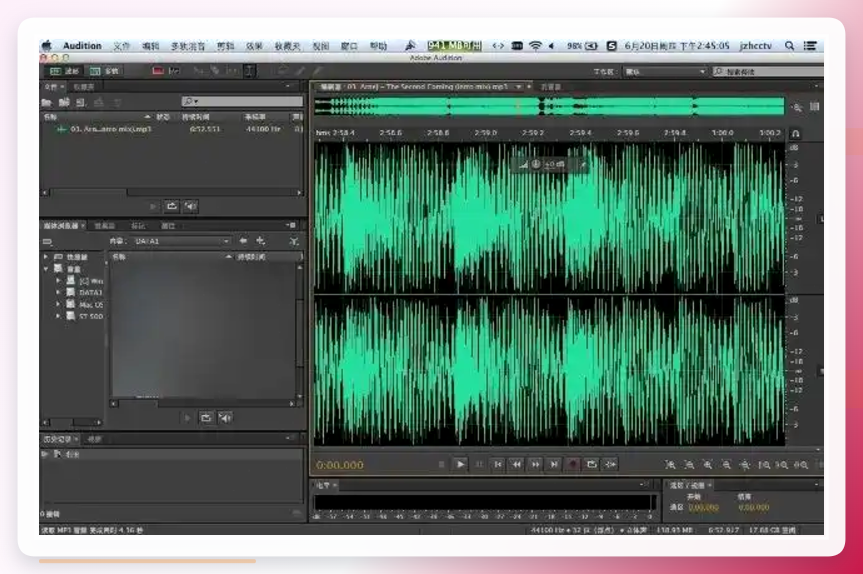863x574 pixels.
Task: Toggle Skip Selection transport button
Action: point(610,464)
